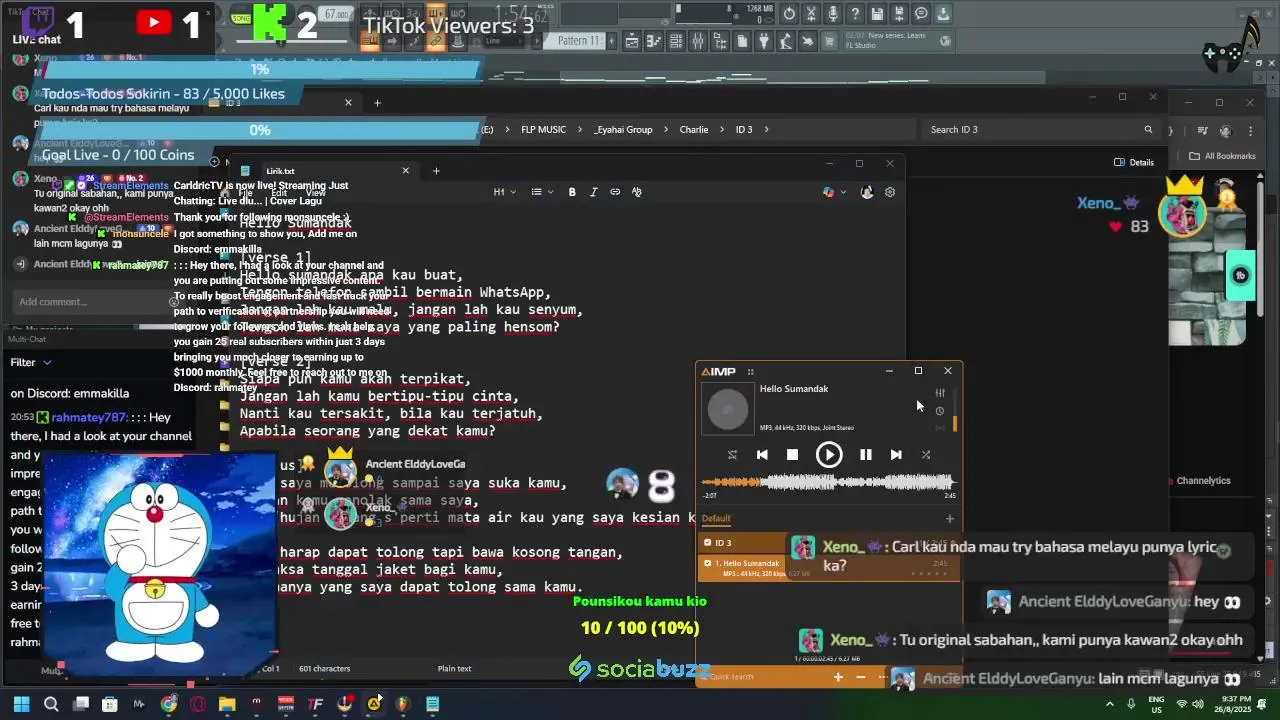This screenshot has width=1280, height=720.
Task: Seek on AIMP waveform progress bar
Action: click(x=828, y=483)
